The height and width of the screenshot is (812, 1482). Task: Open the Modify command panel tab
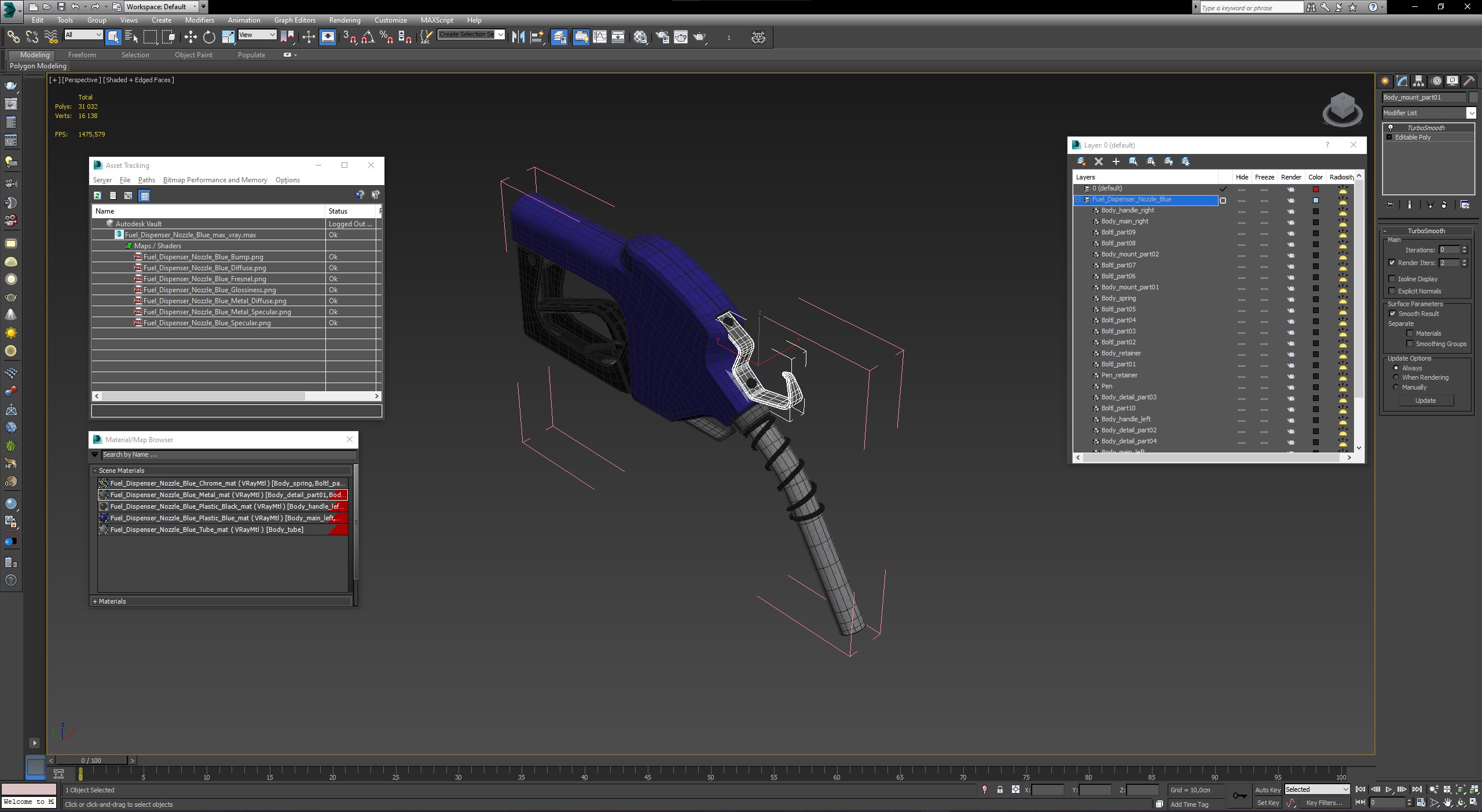tap(1402, 81)
